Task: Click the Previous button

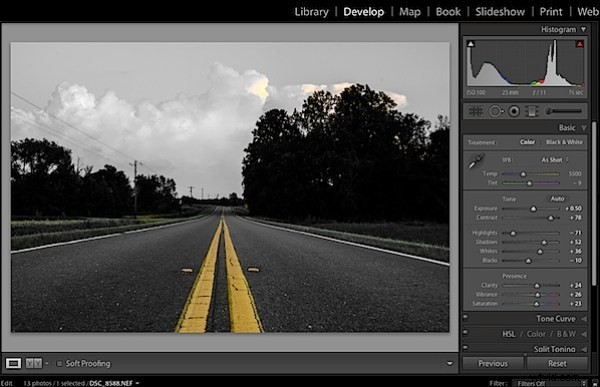Action: [x=493, y=363]
